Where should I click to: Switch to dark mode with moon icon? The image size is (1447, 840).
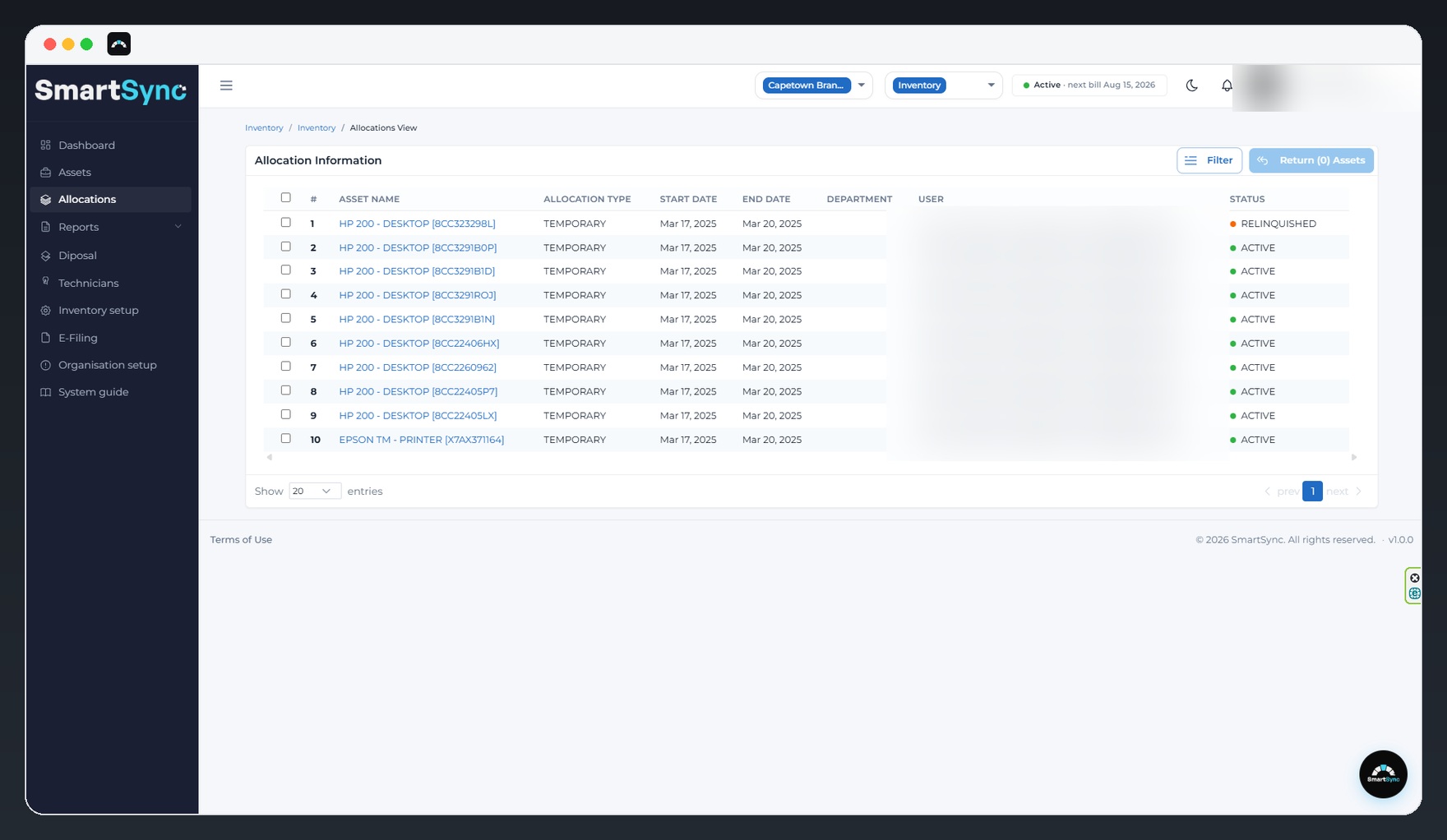pyautogui.click(x=1191, y=85)
